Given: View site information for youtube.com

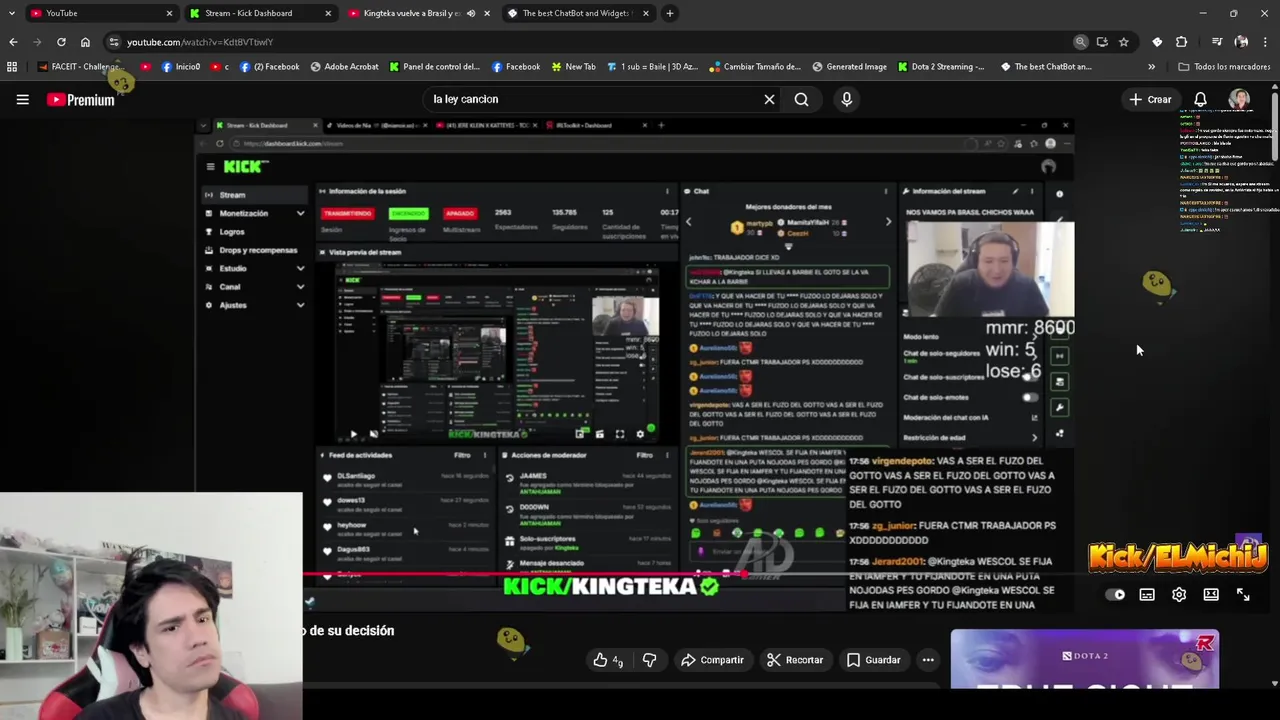Looking at the screenshot, I should point(114,42).
